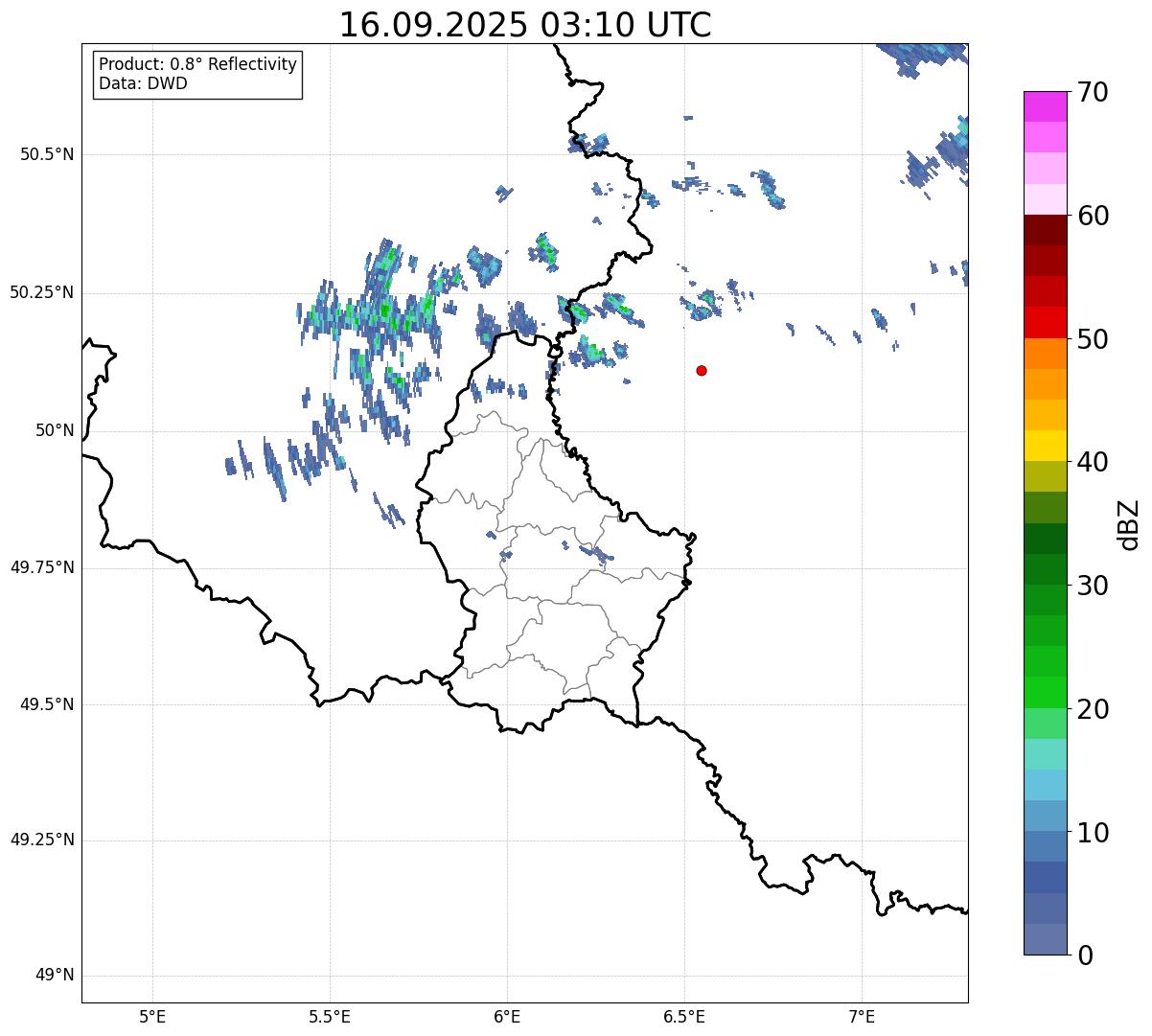Click the latitude label "50°N"

click(x=55, y=431)
